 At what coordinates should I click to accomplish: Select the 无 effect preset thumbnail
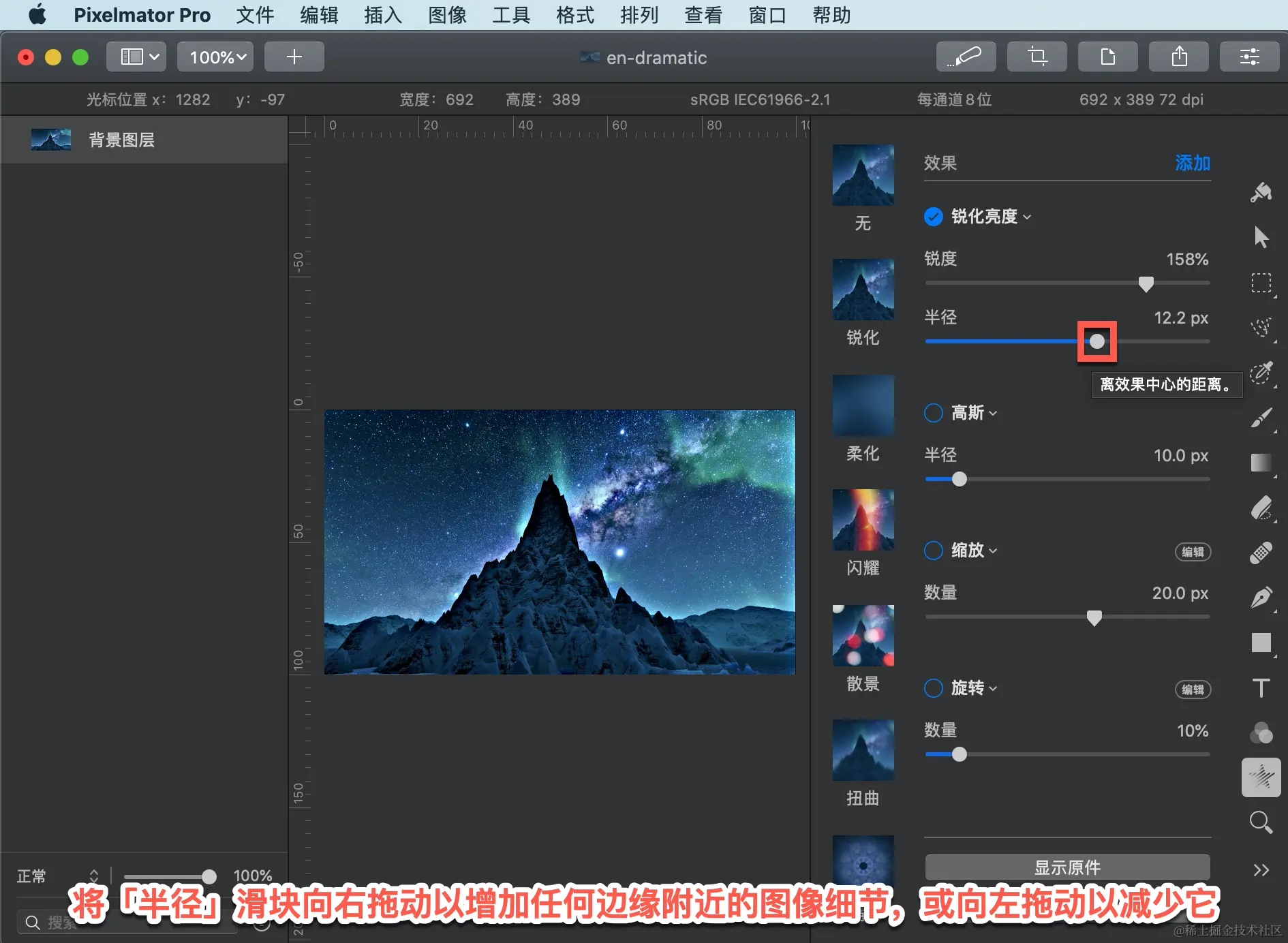tap(863, 175)
